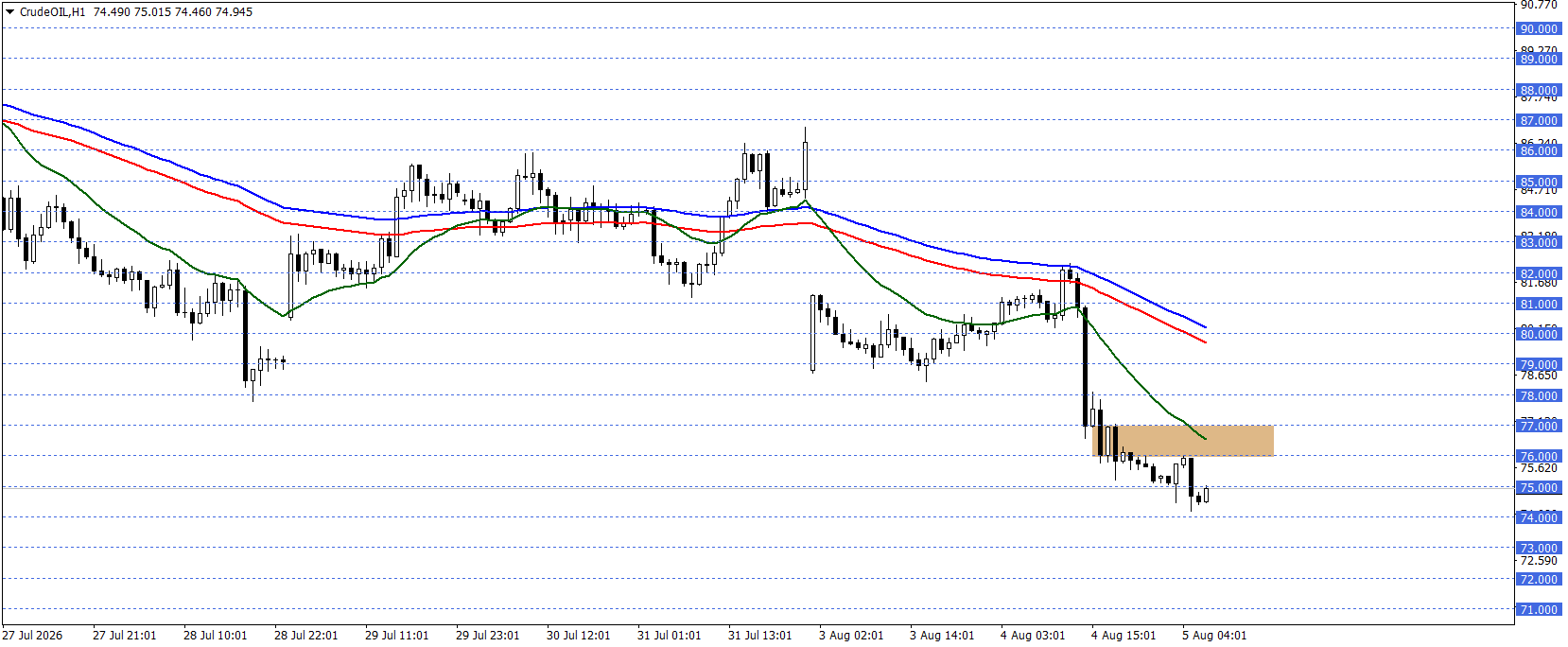
Task: Click the 73.000 price level label
Action: [1539, 549]
